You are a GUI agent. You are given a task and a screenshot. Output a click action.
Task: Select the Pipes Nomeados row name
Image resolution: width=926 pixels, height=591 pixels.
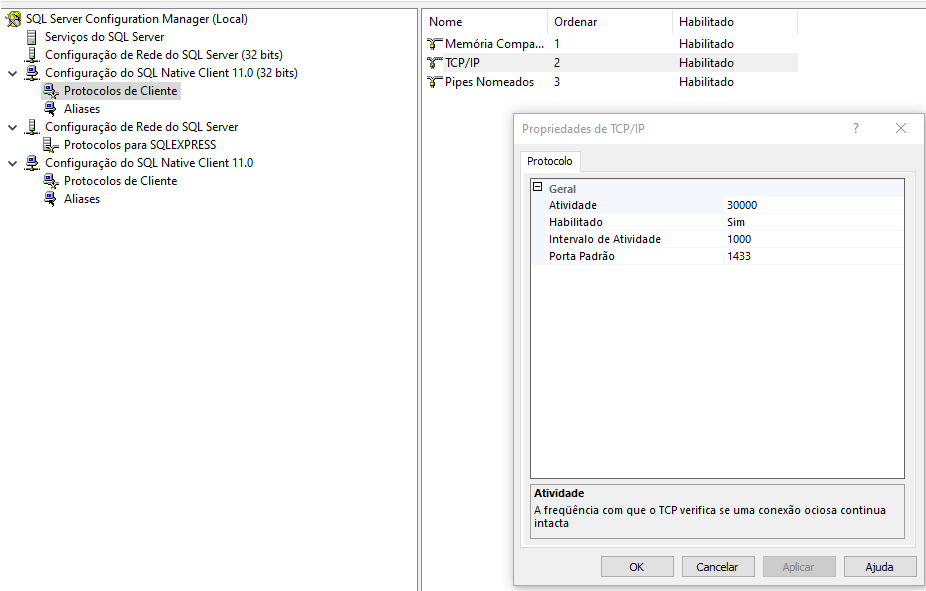(490, 81)
